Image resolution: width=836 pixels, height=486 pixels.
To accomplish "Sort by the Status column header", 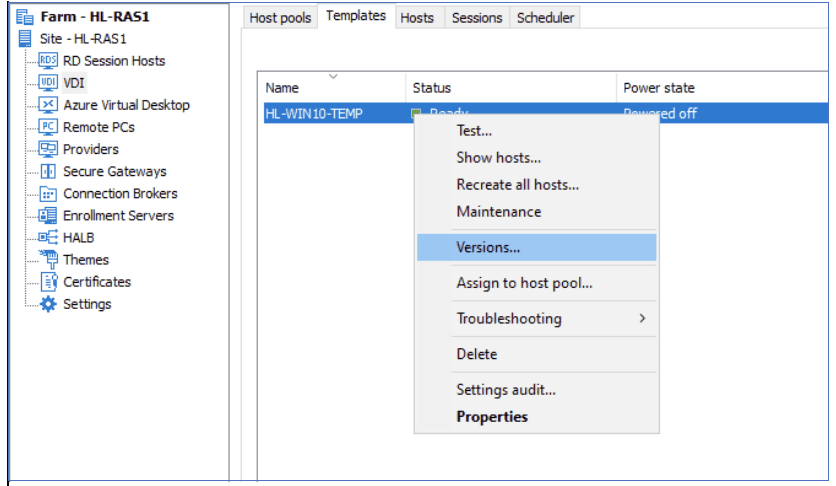I will pos(511,87).
